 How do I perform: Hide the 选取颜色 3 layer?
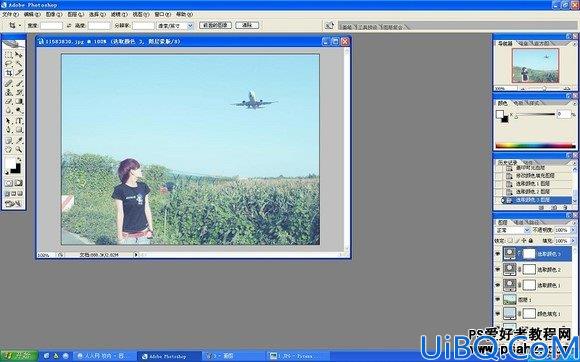click(x=498, y=254)
